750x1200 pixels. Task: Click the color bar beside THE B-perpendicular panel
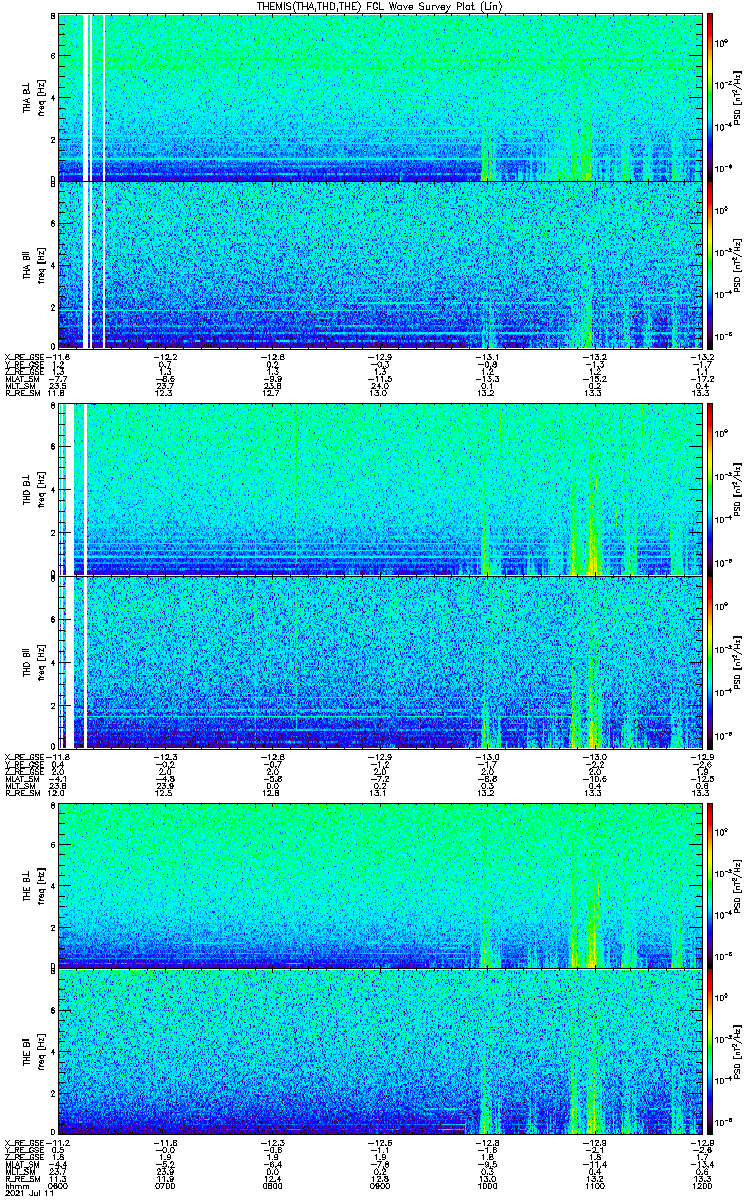(710, 885)
